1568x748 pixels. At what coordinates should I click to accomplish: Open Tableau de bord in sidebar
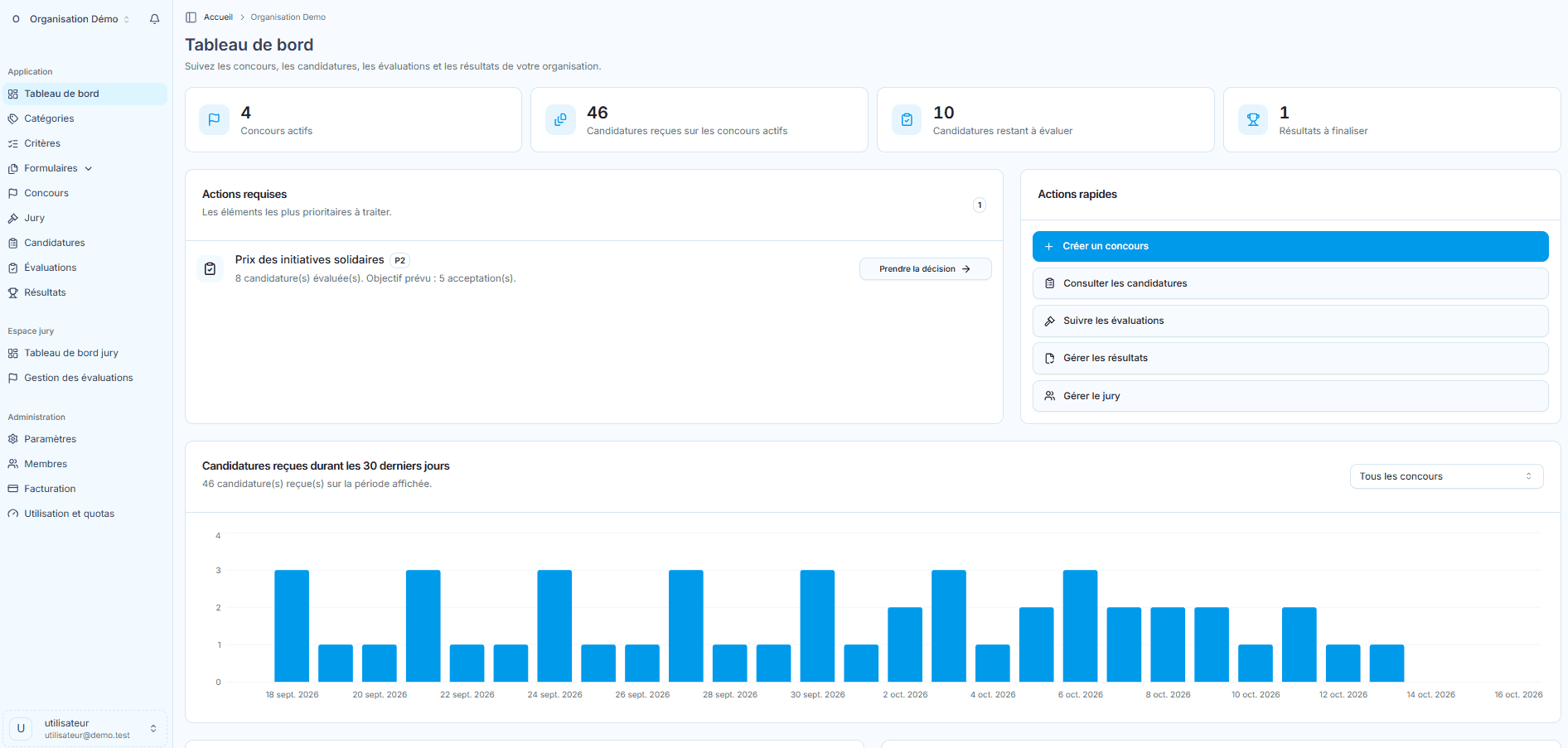point(85,94)
